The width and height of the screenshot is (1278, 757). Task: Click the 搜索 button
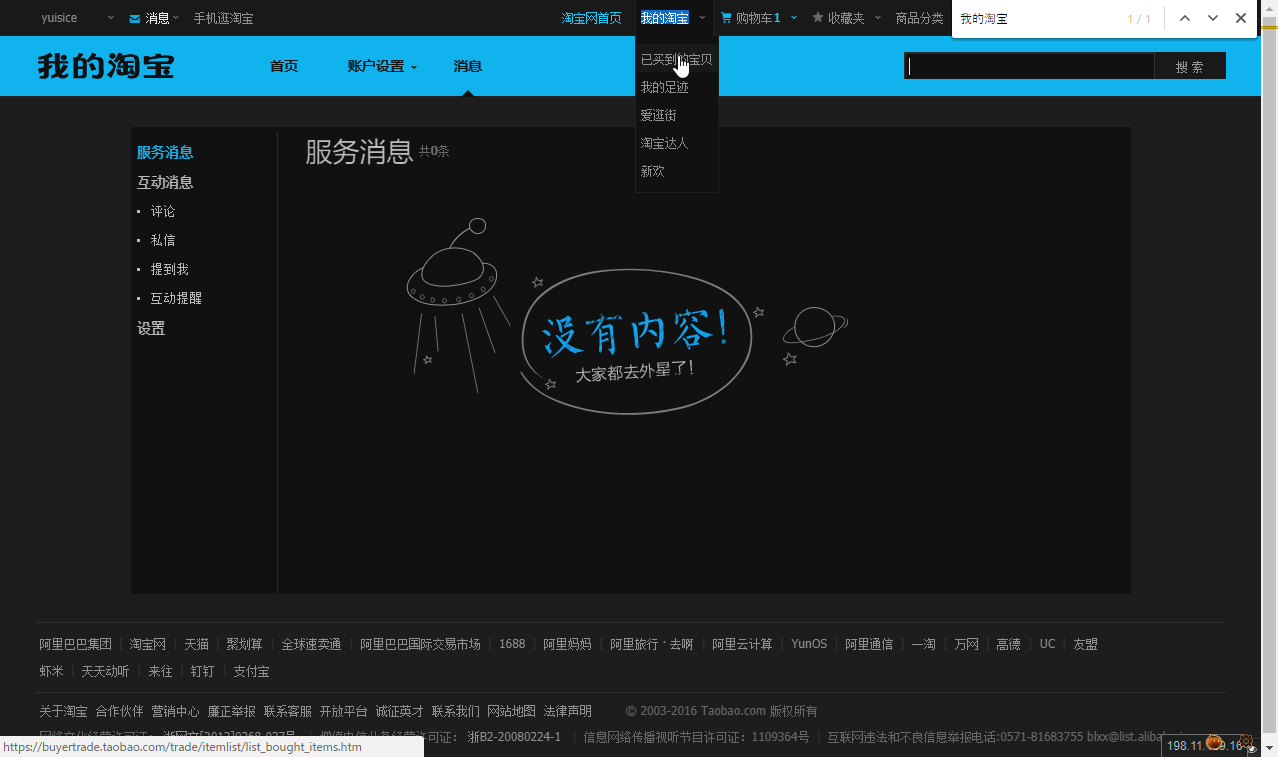pos(1190,66)
